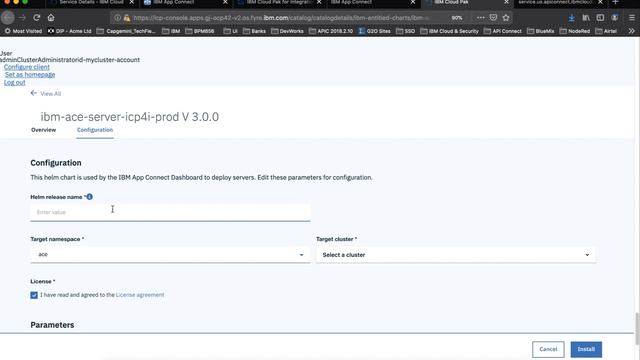Select the Configuration tab
This screenshot has width=640, height=360.
[95, 130]
